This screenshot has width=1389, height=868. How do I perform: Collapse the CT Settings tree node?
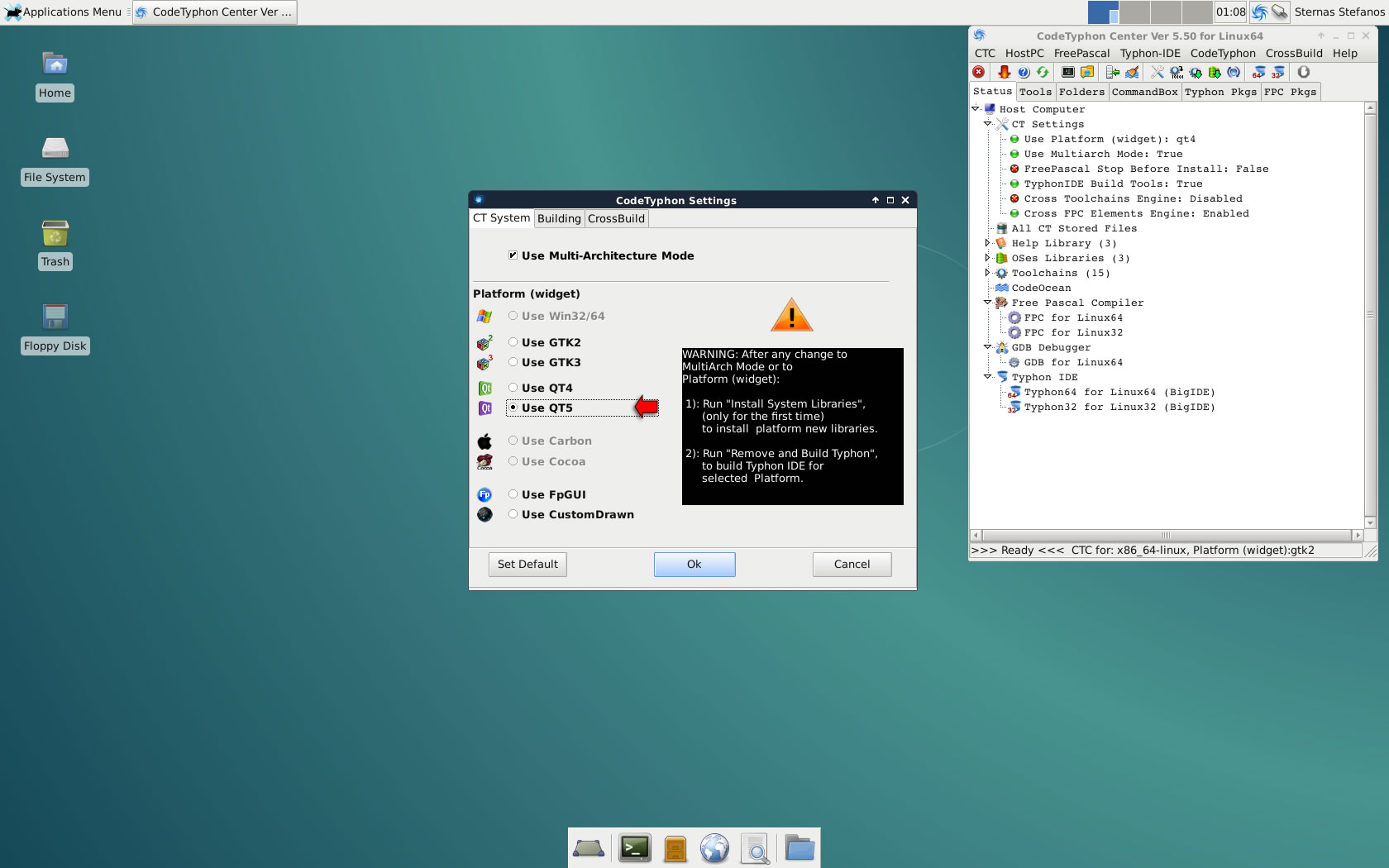click(987, 124)
